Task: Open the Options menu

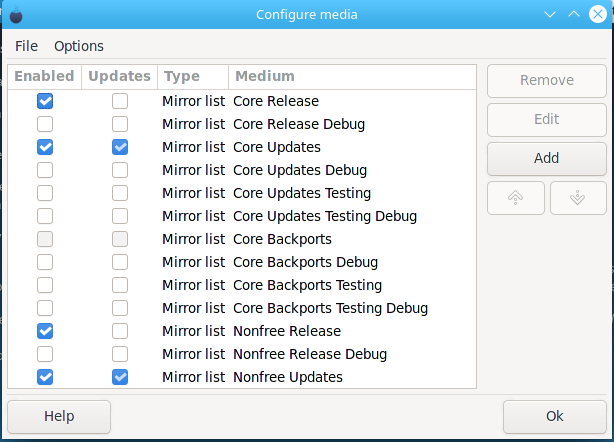Action: [x=79, y=46]
